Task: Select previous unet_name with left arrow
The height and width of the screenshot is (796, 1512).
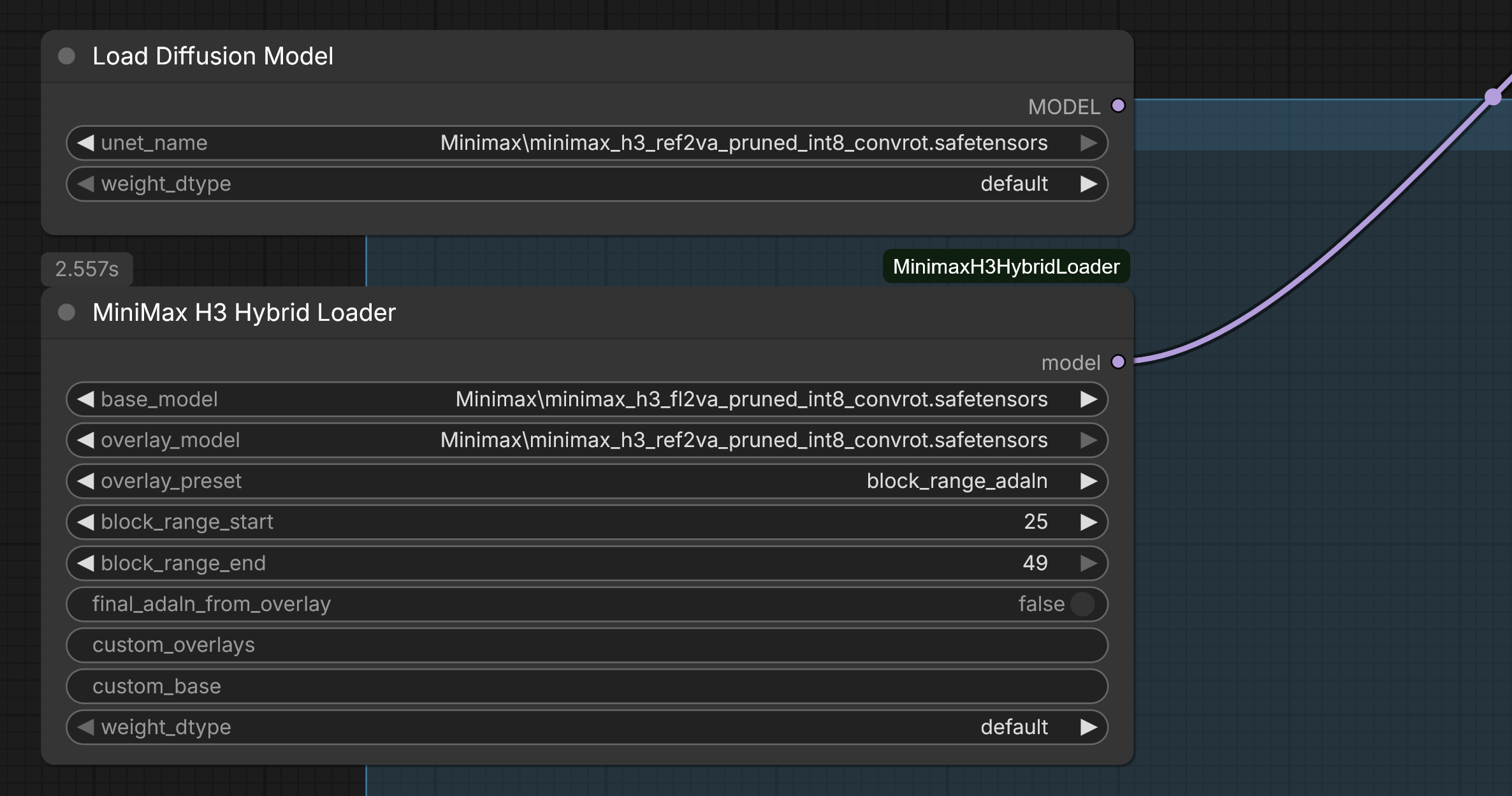Action: 85,143
